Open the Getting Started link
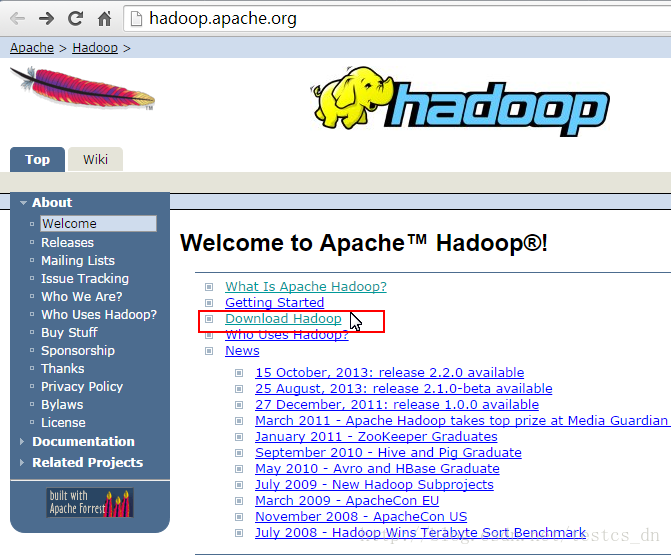Viewport: 671px width, 555px height. [x=274, y=303]
